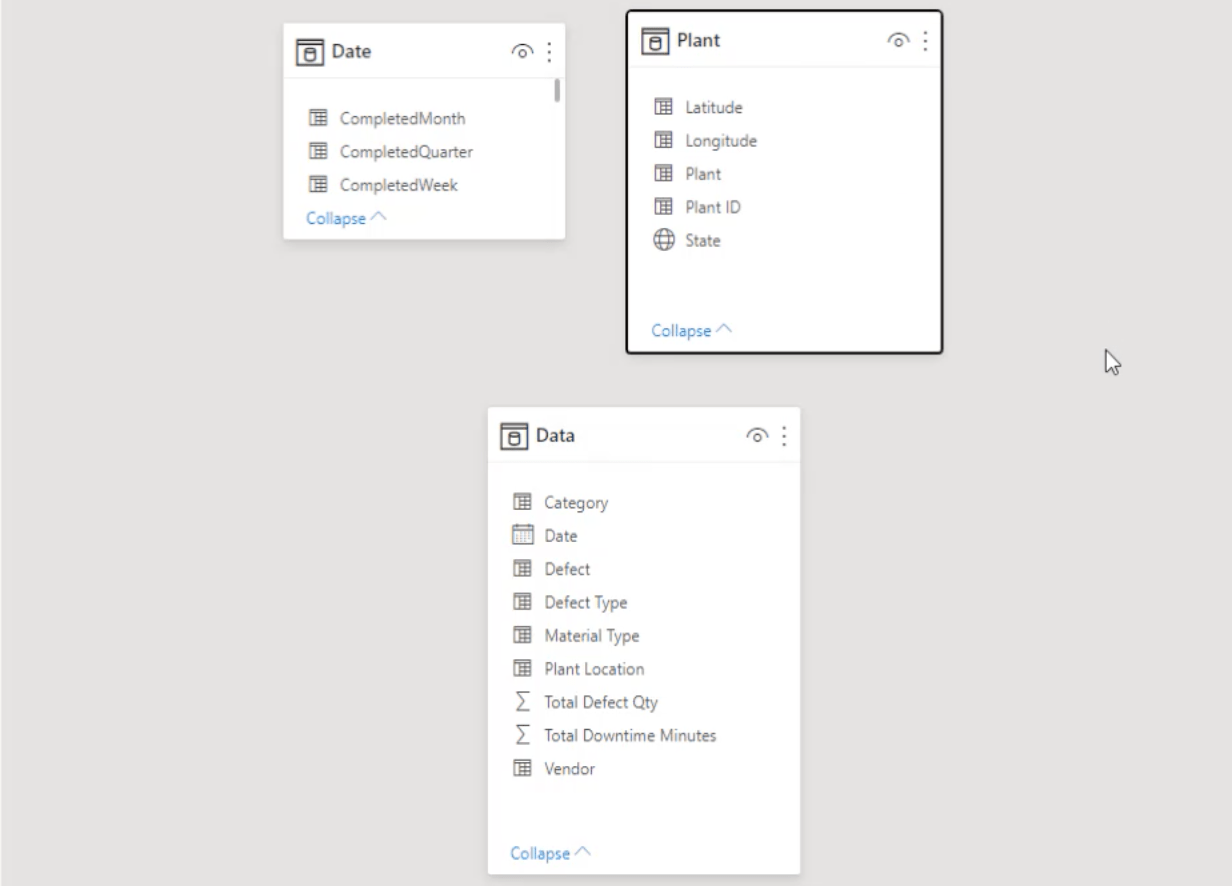The image size is (1232, 886).
Task: Collapse the Plant table card
Action: (691, 330)
